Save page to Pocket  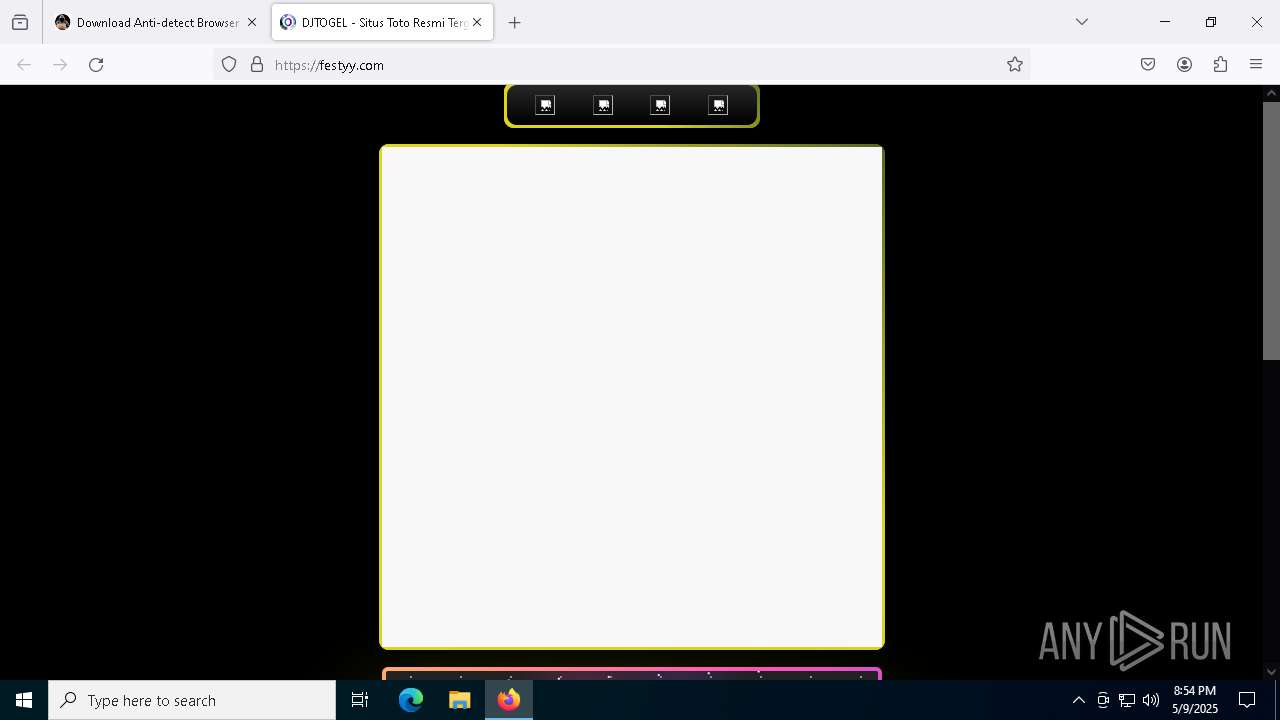[1148, 64]
